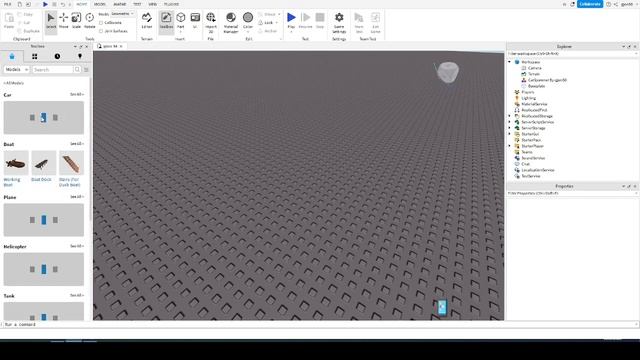Switch to the MODEL ribbon tab

(x=100, y=4)
